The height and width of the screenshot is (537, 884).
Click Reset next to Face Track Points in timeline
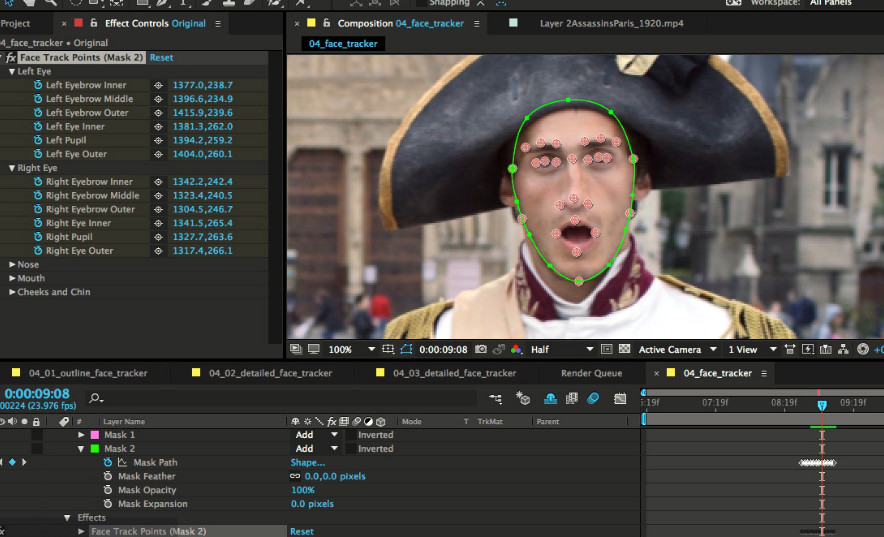[x=302, y=531]
